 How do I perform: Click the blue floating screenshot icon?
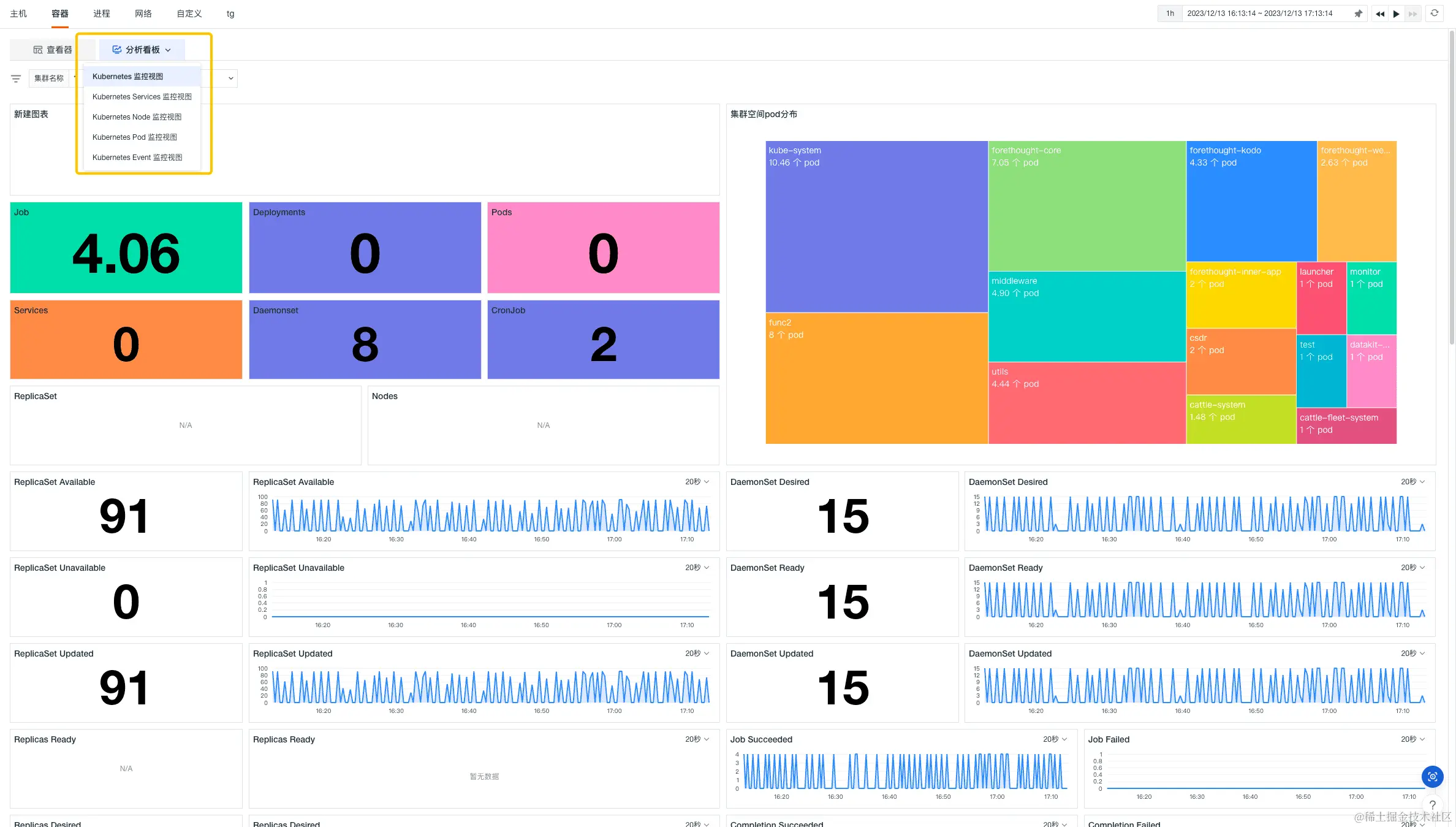[x=1432, y=777]
